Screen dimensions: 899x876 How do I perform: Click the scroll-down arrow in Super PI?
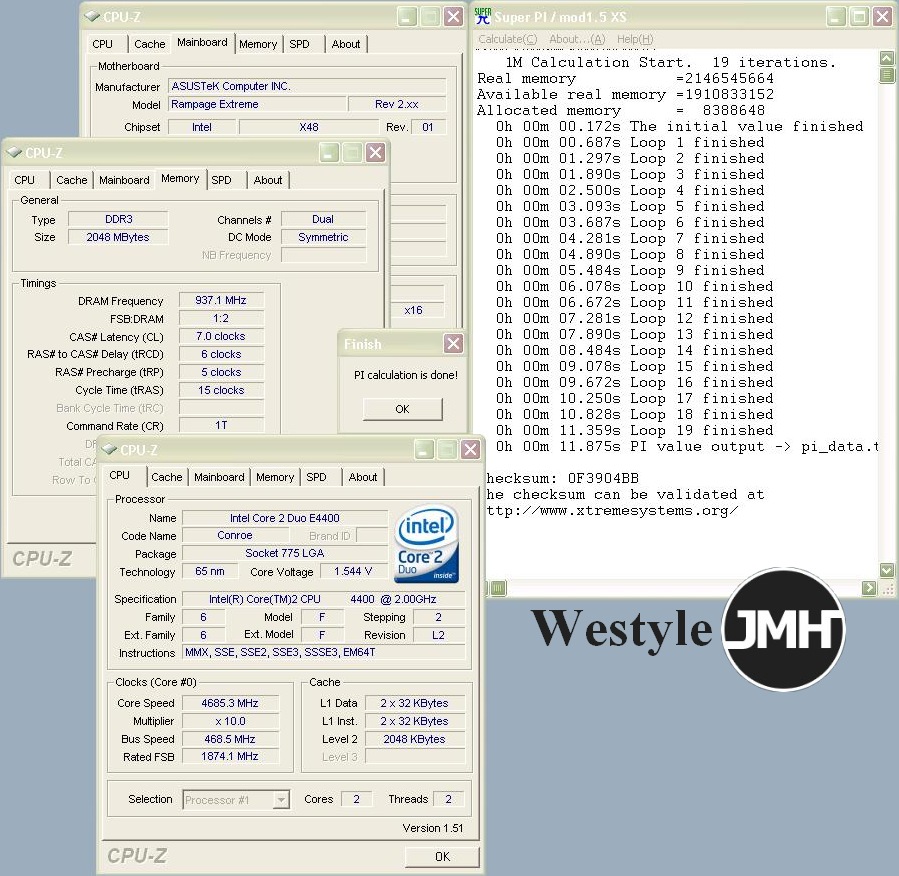coord(886,570)
